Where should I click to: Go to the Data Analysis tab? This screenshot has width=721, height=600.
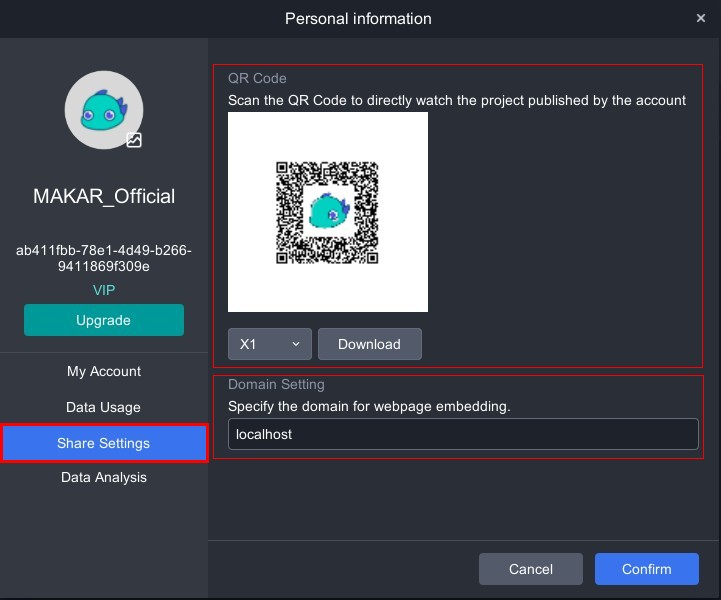[x=104, y=477]
